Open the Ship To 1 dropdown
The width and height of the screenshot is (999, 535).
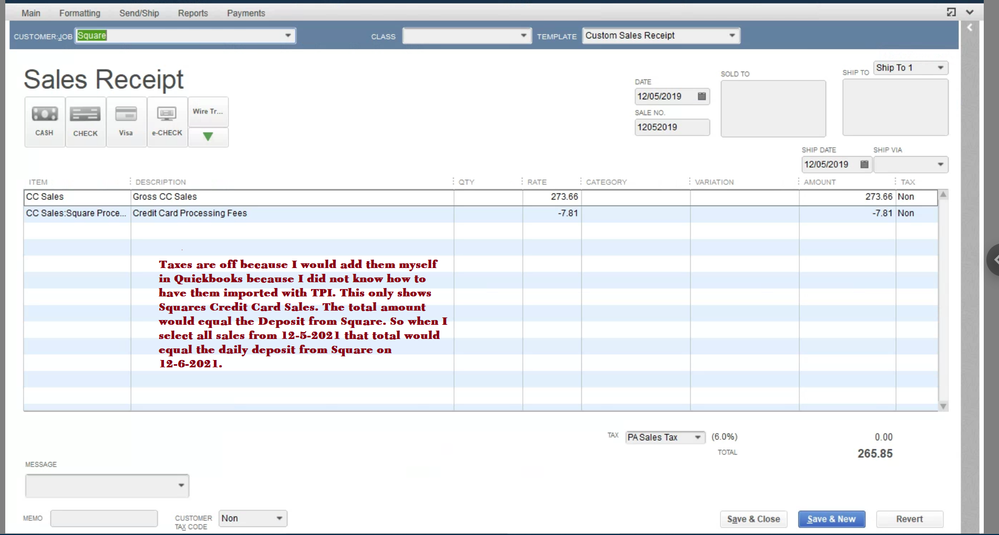pos(941,68)
